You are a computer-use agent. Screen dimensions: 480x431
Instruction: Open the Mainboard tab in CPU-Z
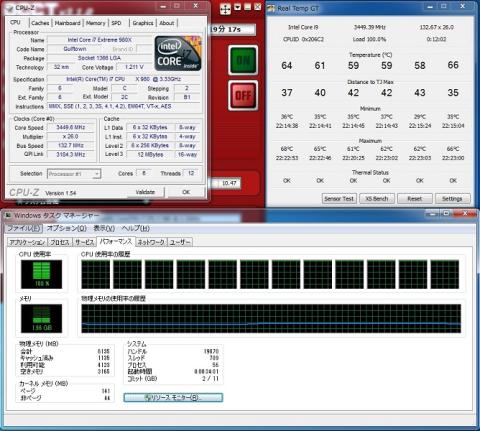click(x=68, y=23)
